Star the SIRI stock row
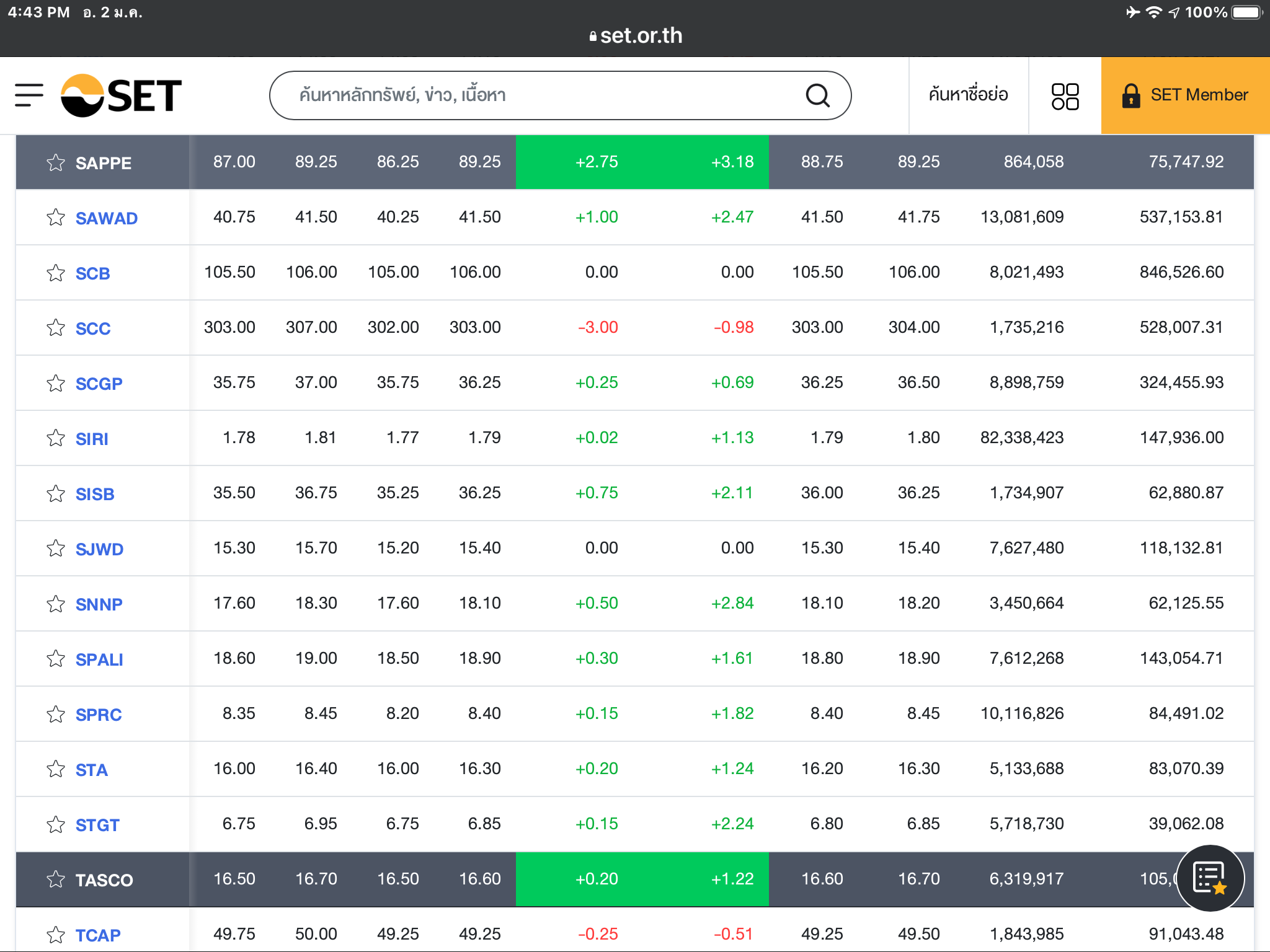Image resolution: width=1270 pixels, height=952 pixels. 56,438
